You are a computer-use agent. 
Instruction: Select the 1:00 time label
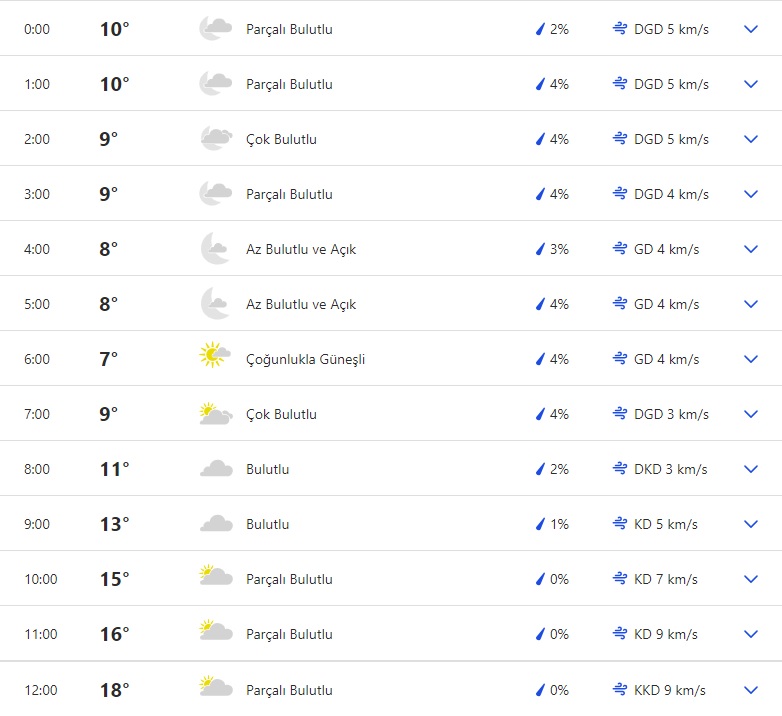coord(37,84)
